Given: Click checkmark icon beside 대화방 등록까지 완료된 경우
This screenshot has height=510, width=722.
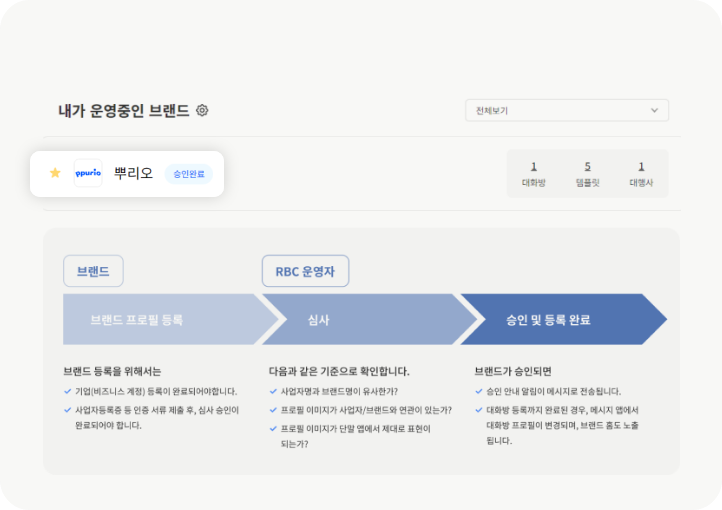Looking at the screenshot, I should (479, 410).
